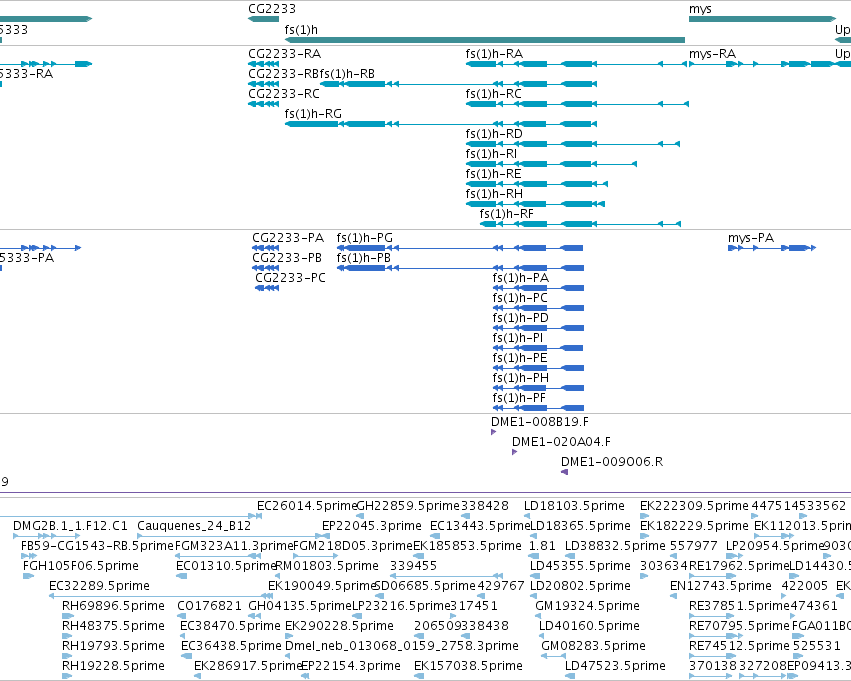The image size is (851, 681).
Task: Click the CG2233-PB protein label
Action: [287, 258]
